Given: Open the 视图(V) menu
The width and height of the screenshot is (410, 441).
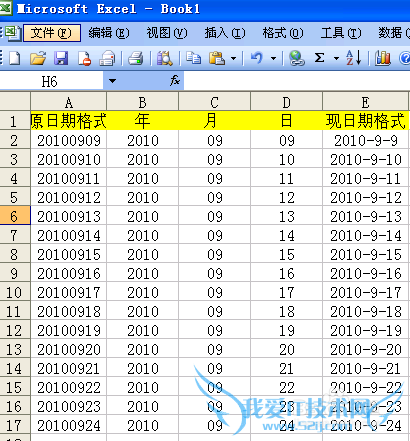Looking at the screenshot, I should [167, 33].
